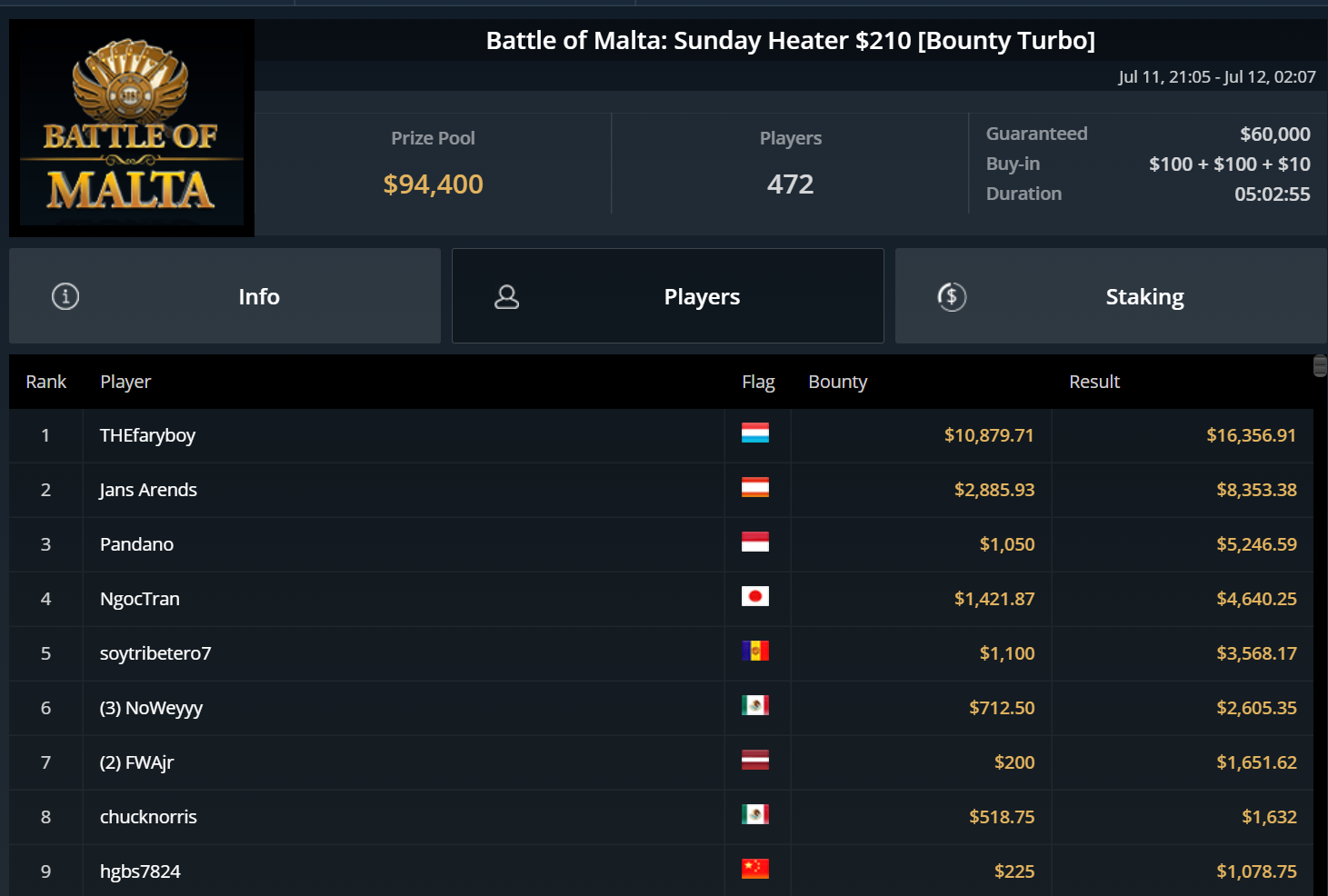
Task: Click the flag beside (3) NoWeyyy
Action: coord(754,706)
